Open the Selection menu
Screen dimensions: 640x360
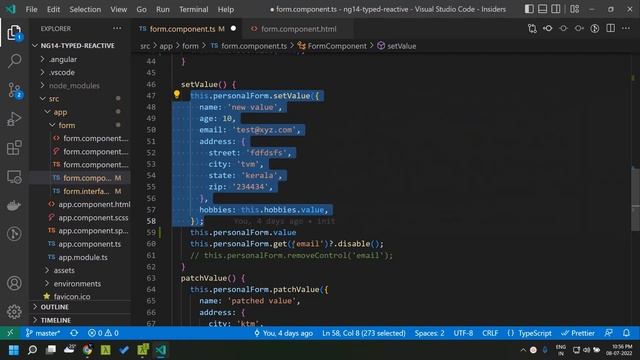pyautogui.click(x=85, y=9)
